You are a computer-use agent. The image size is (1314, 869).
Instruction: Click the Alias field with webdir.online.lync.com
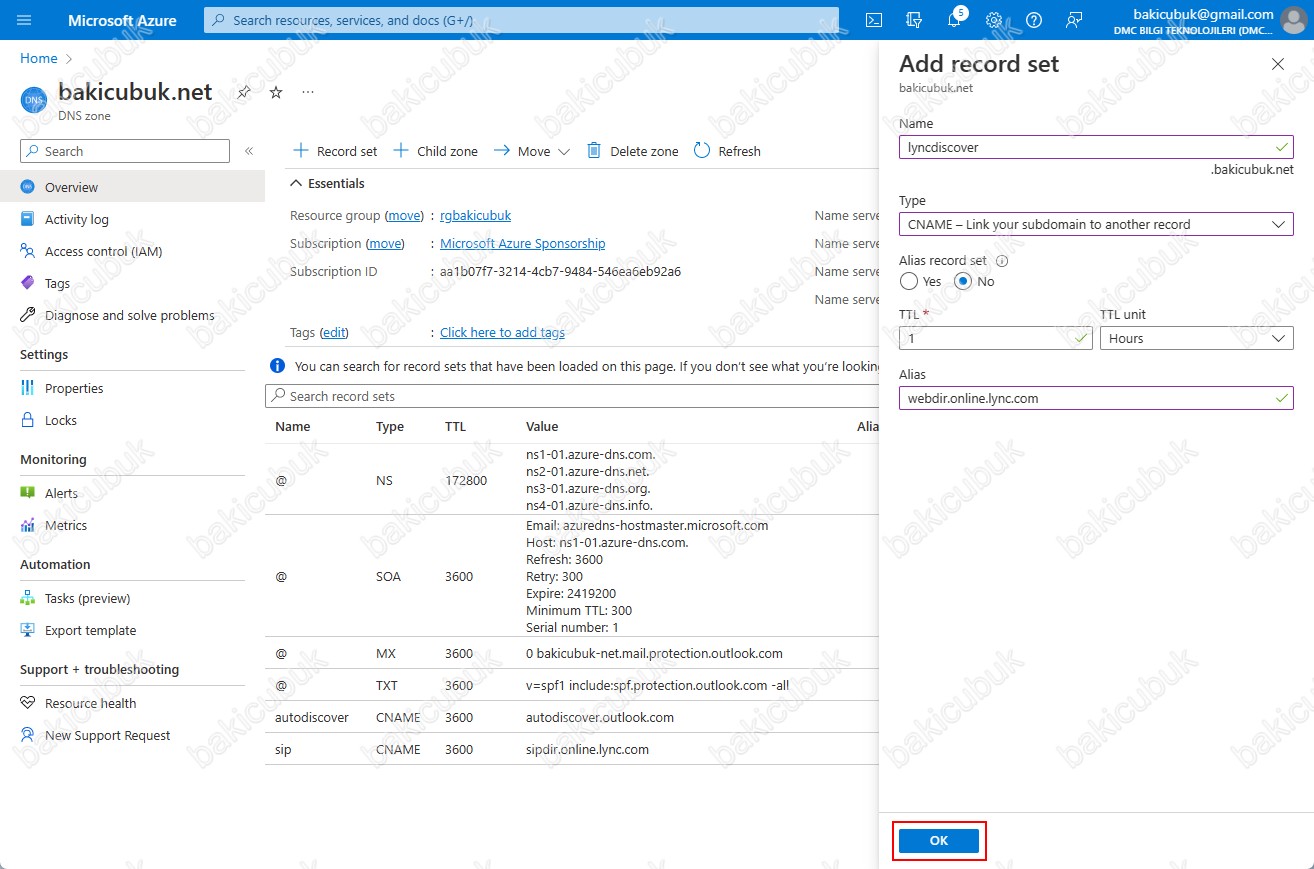(x=1096, y=398)
